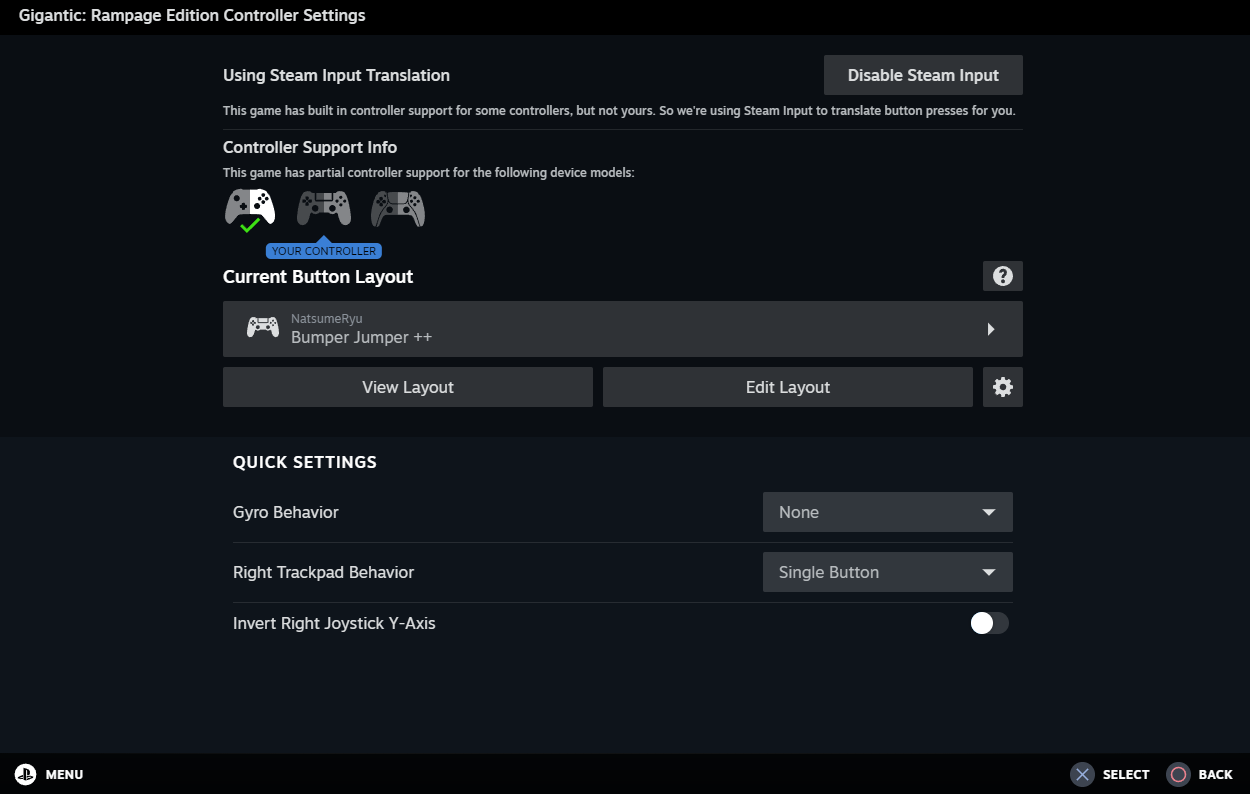Click the Xbox controller icon with green checkmark

click(x=250, y=209)
